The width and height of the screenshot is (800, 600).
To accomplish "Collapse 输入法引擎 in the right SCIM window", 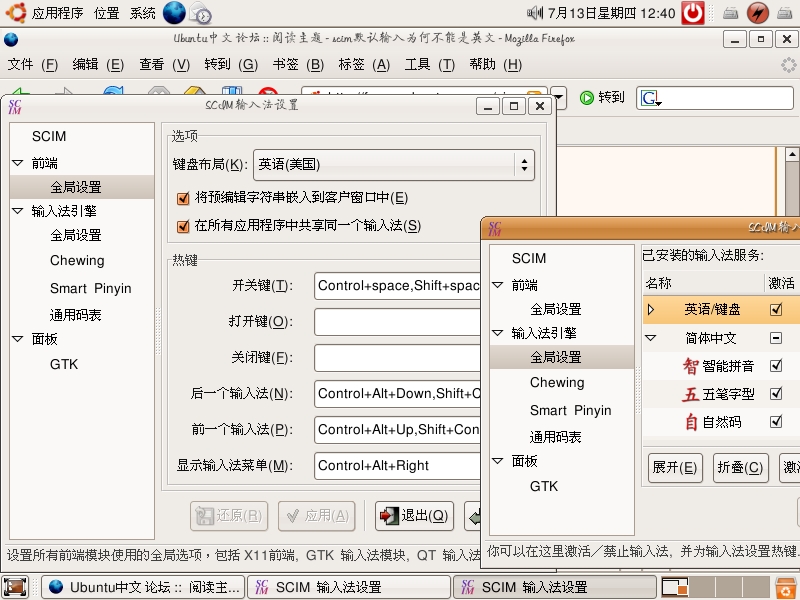I will tap(497, 333).
